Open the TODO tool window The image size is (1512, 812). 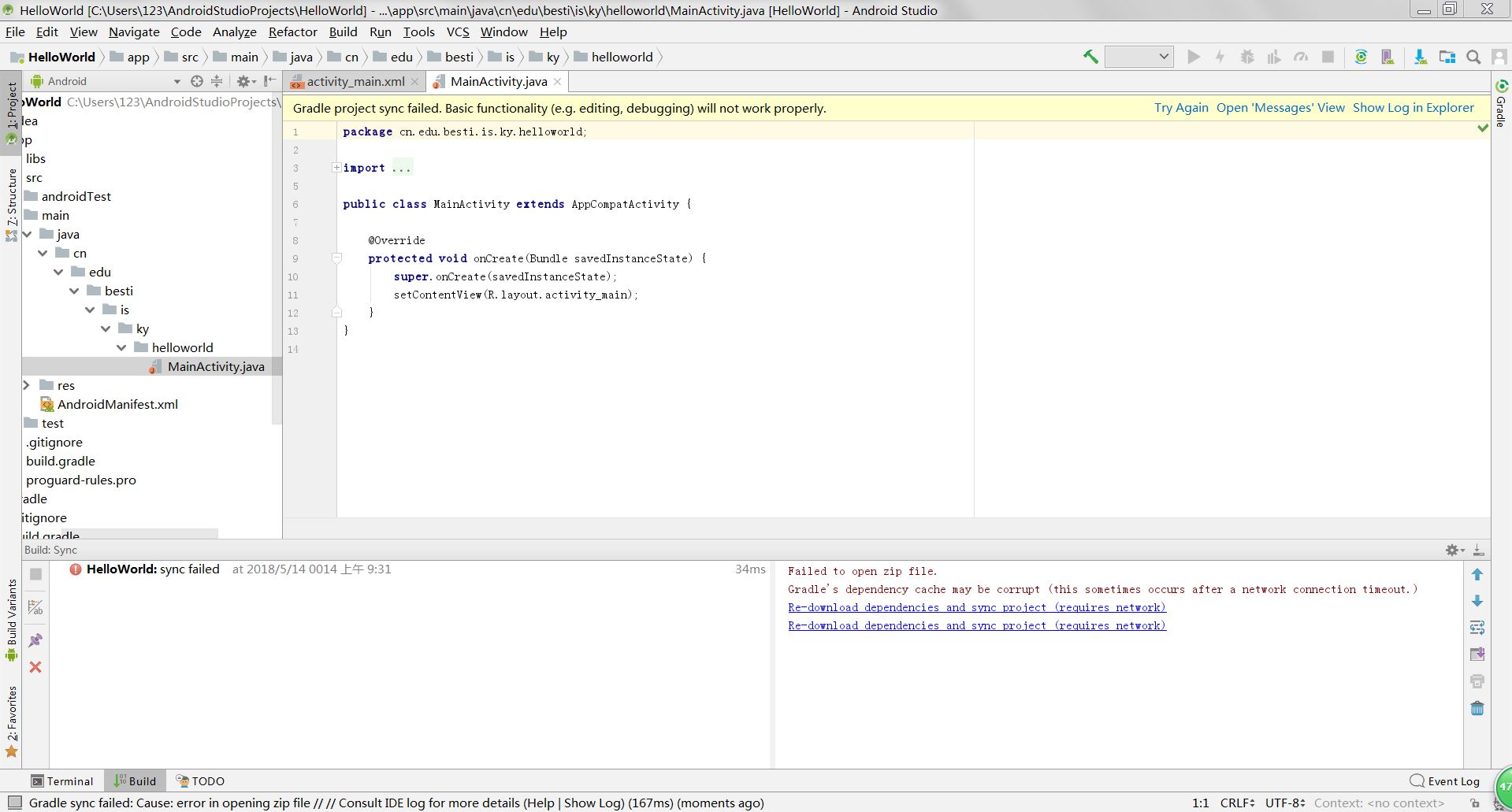pyautogui.click(x=201, y=781)
